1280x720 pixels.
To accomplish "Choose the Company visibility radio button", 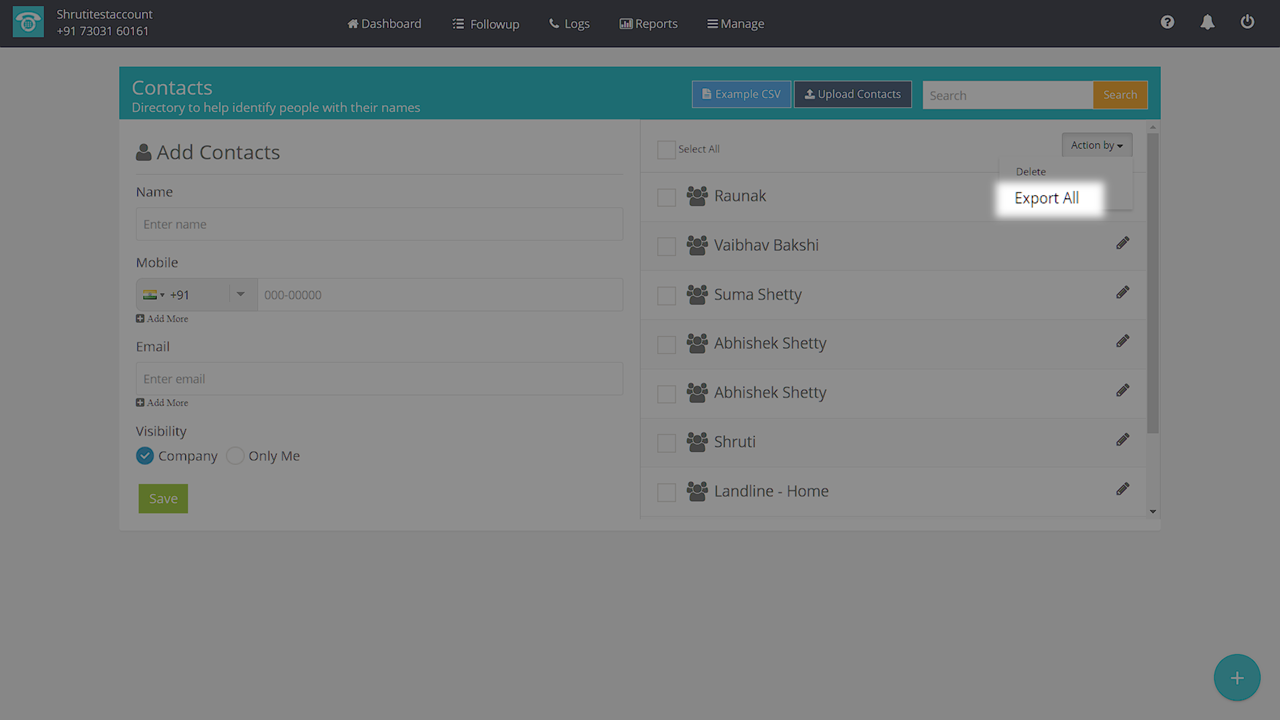I will click(x=145, y=456).
